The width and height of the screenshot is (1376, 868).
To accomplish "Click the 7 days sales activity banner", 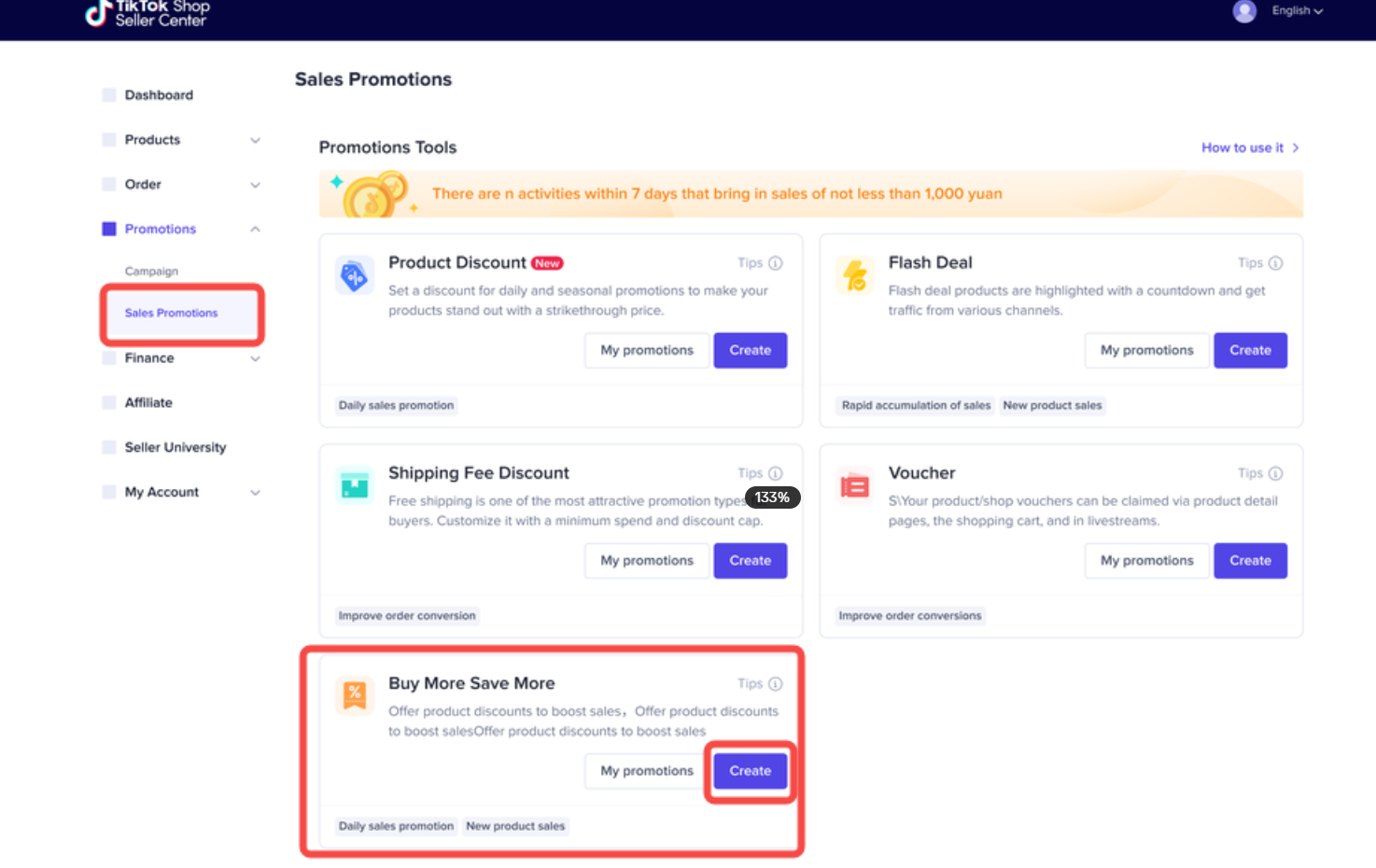I will click(810, 194).
